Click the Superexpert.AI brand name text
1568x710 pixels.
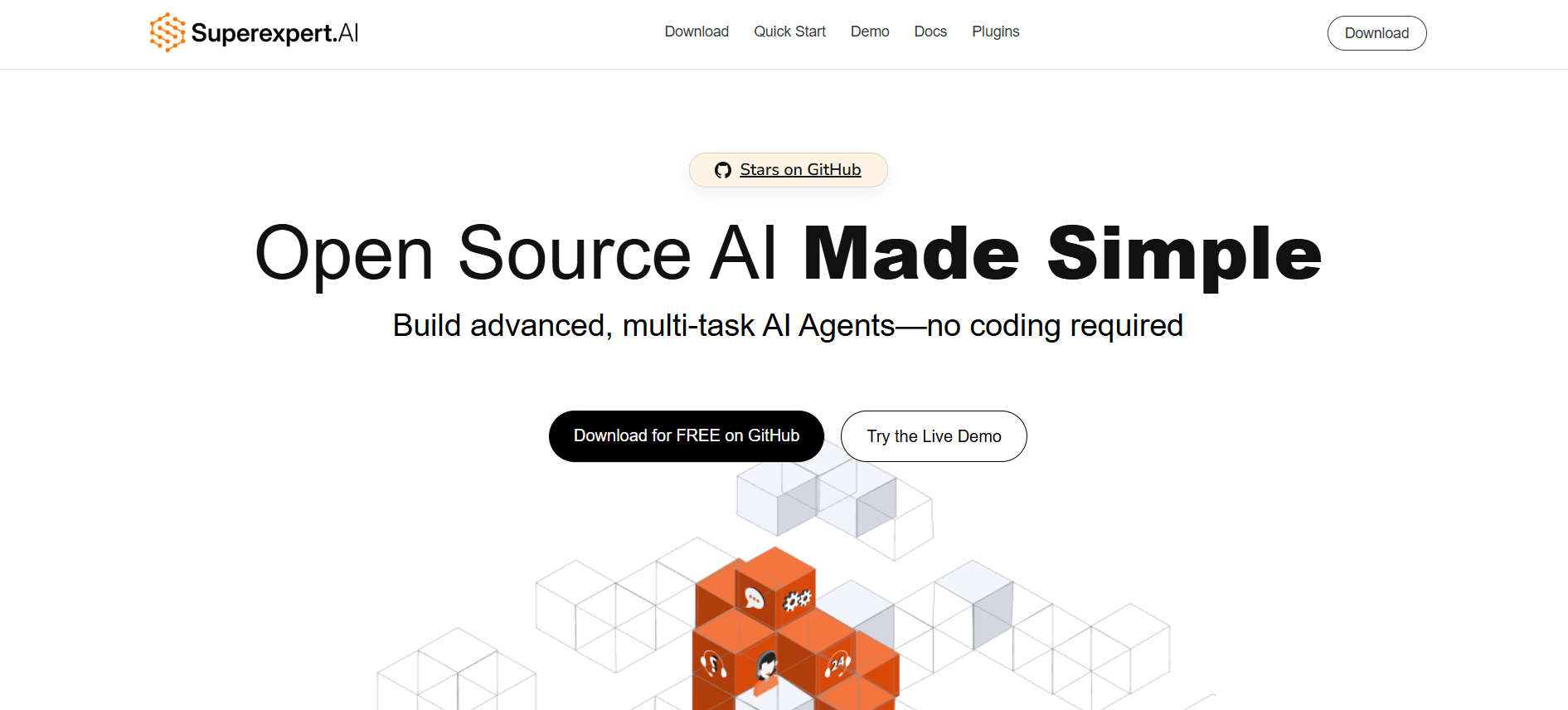point(274,33)
